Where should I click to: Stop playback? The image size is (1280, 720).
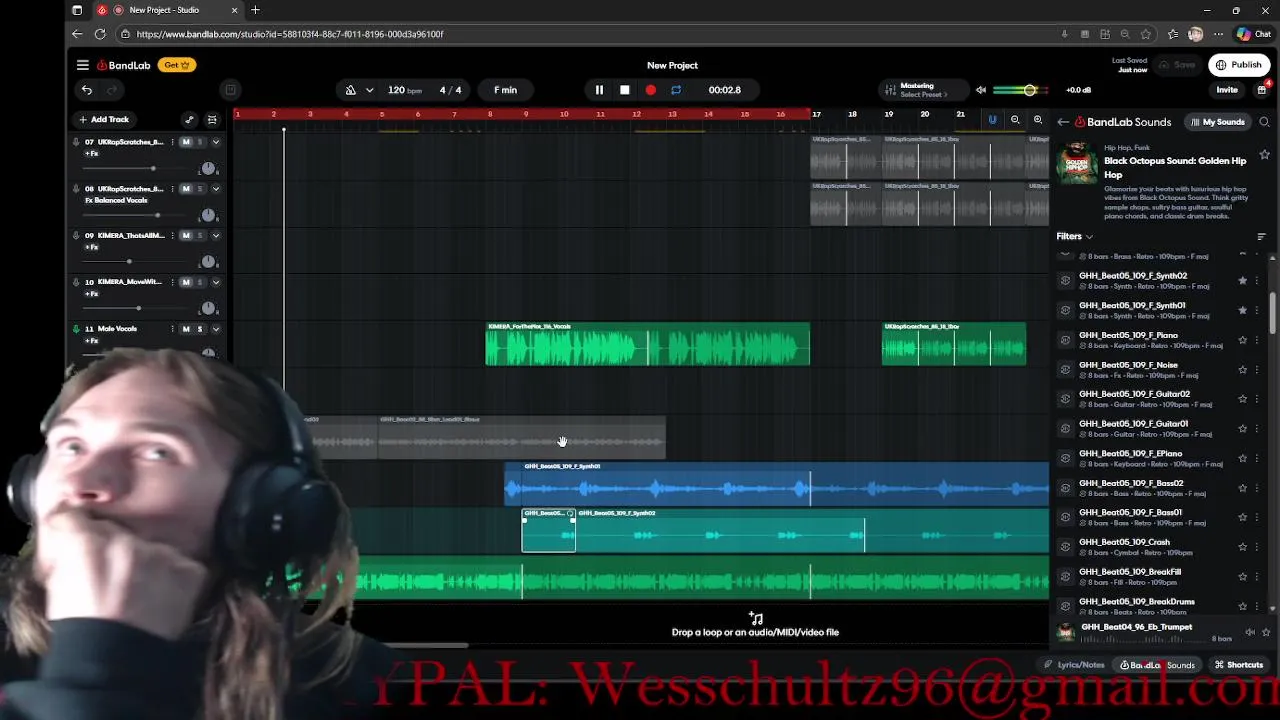pos(625,90)
